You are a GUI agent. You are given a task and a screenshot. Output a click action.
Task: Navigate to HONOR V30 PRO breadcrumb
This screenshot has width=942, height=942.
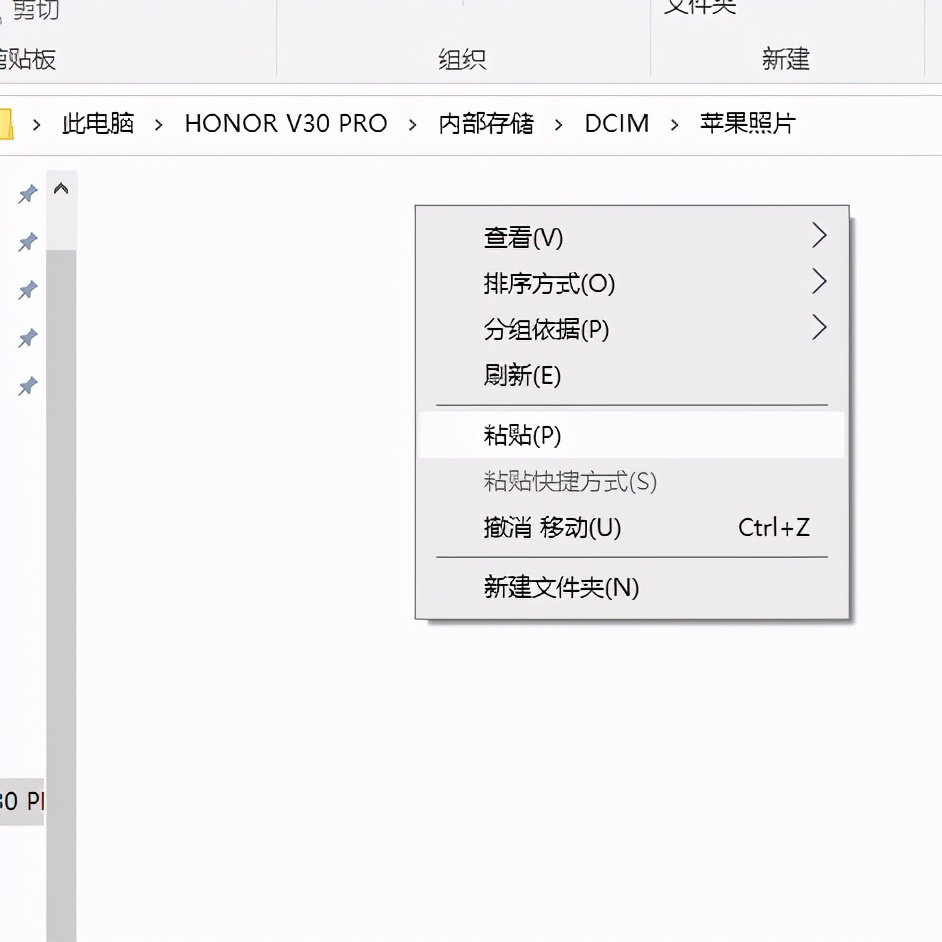[286, 124]
